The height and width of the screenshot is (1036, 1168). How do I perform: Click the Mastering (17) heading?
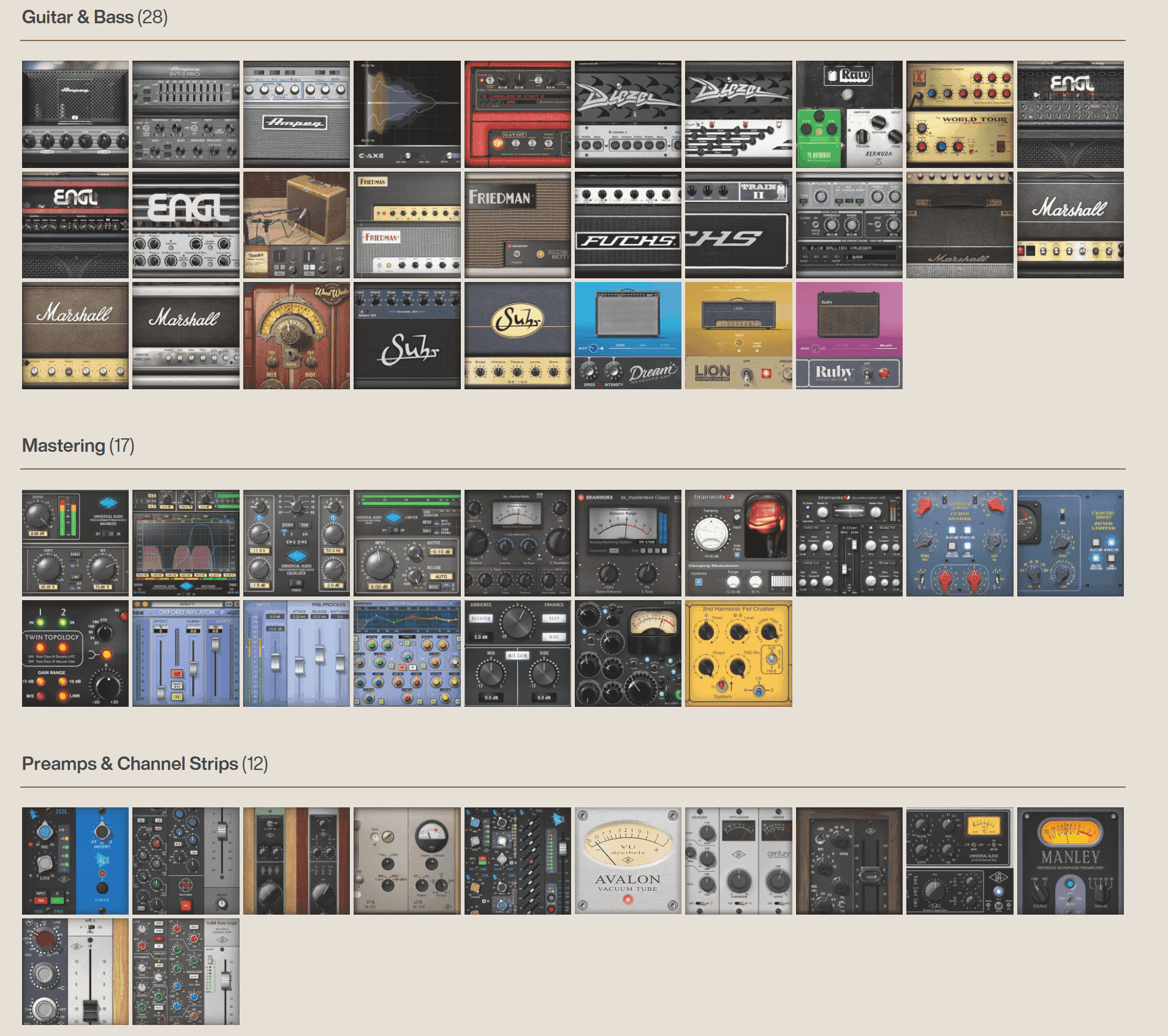click(78, 446)
